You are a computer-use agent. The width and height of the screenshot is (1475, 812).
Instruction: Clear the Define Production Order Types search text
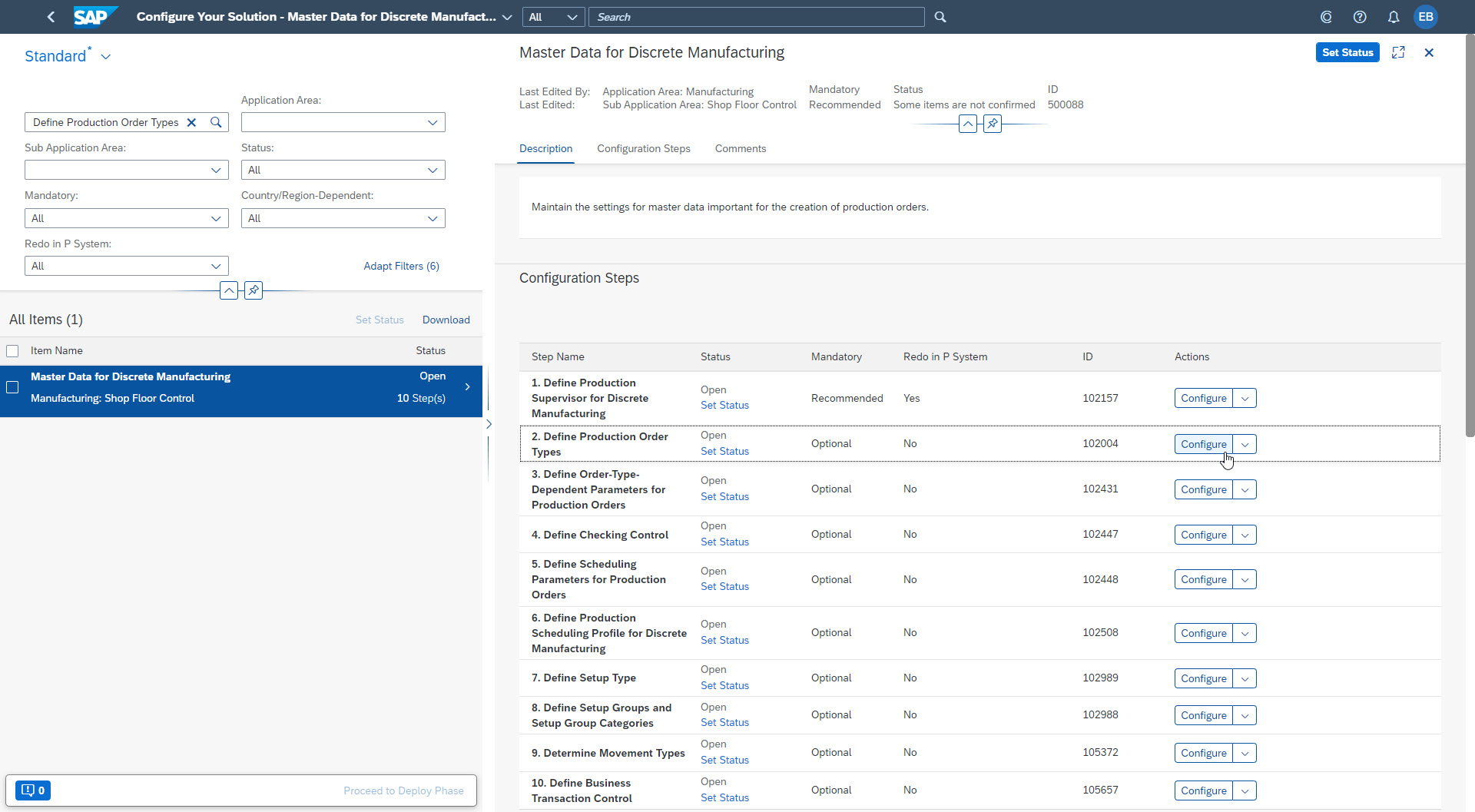[192, 122]
